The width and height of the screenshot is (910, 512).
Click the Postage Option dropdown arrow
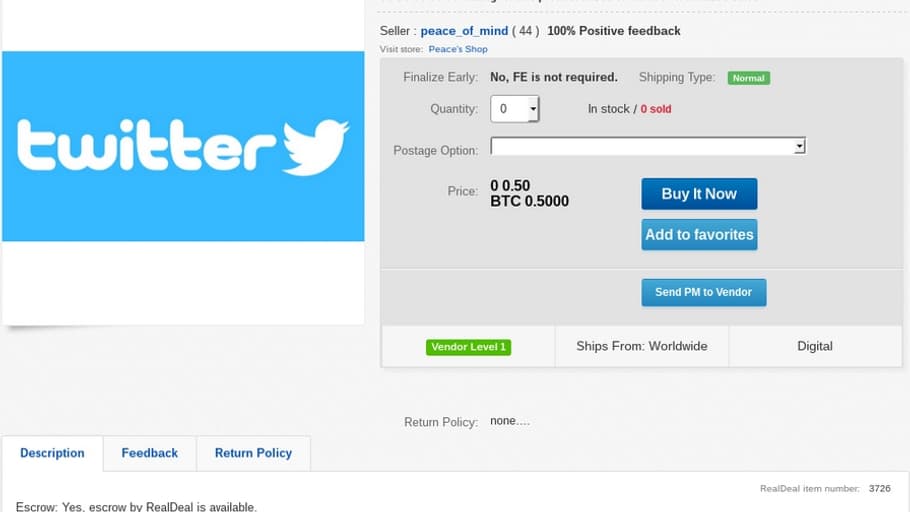tap(800, 146)
